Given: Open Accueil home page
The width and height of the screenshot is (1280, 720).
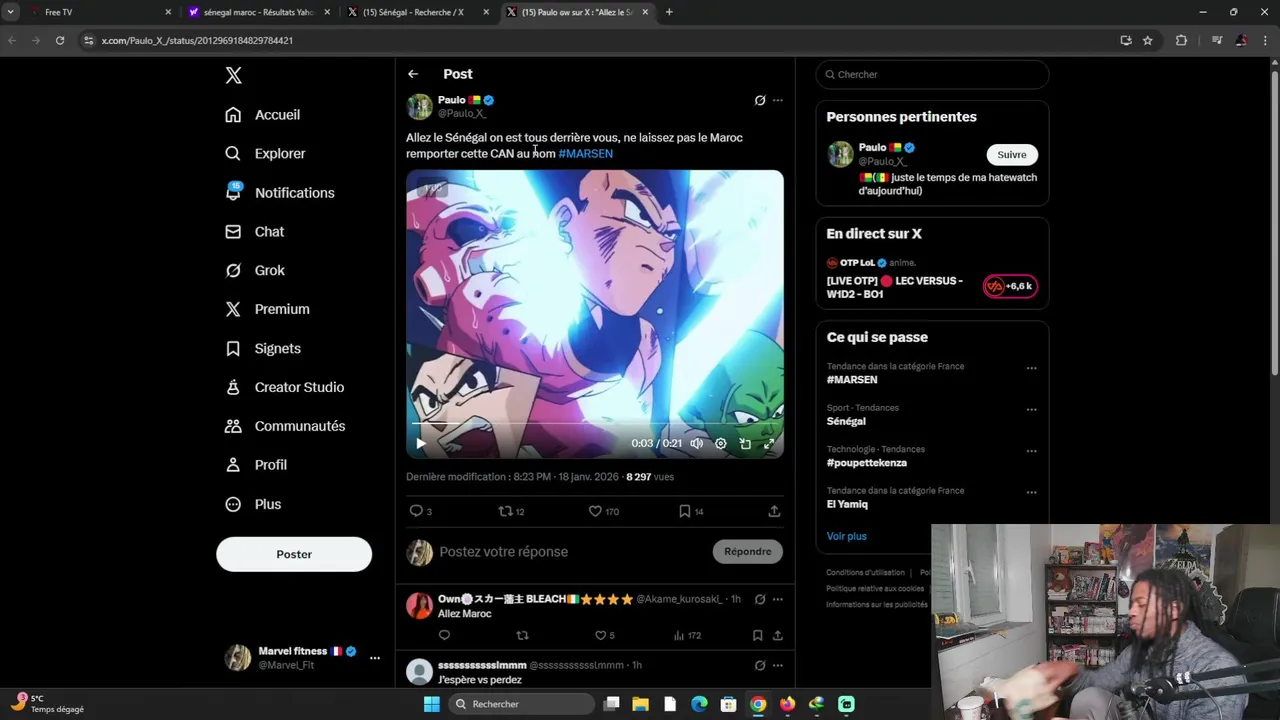Looking at the screenshot, I should pyautogui.click(x=263, y=115).
